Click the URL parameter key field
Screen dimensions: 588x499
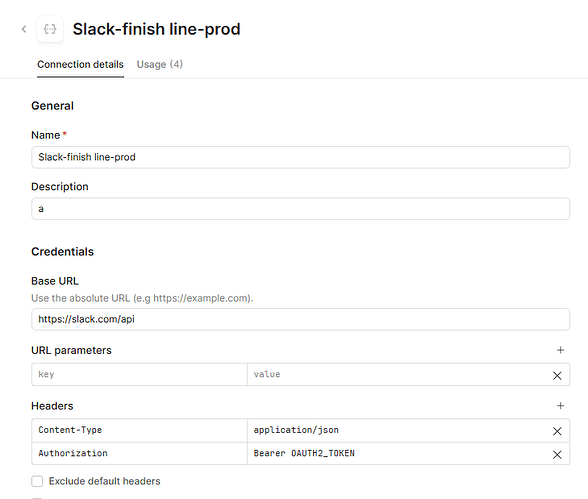tap(139, 374)
